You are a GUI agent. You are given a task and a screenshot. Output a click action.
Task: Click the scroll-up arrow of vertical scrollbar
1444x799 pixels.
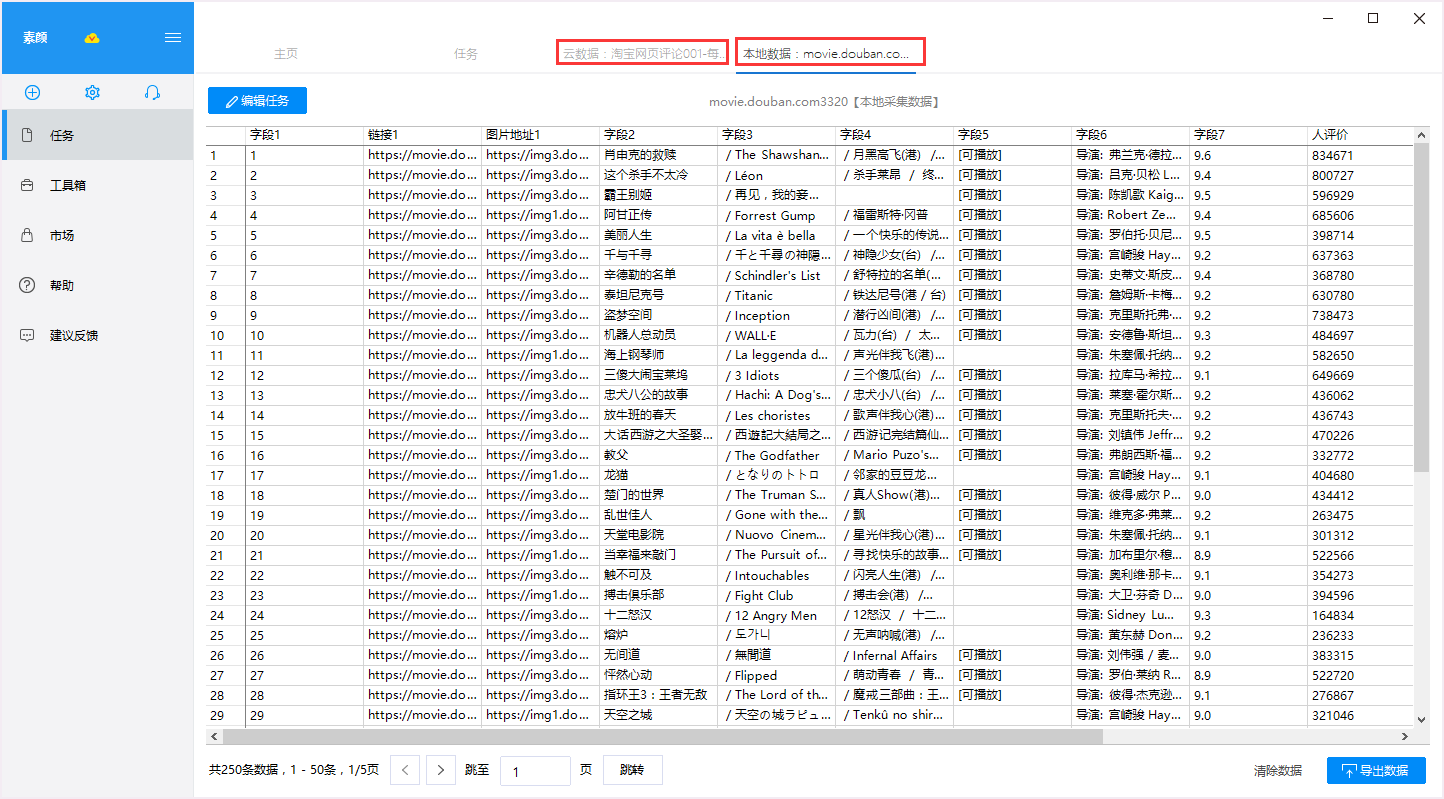tap(1422, 135)
